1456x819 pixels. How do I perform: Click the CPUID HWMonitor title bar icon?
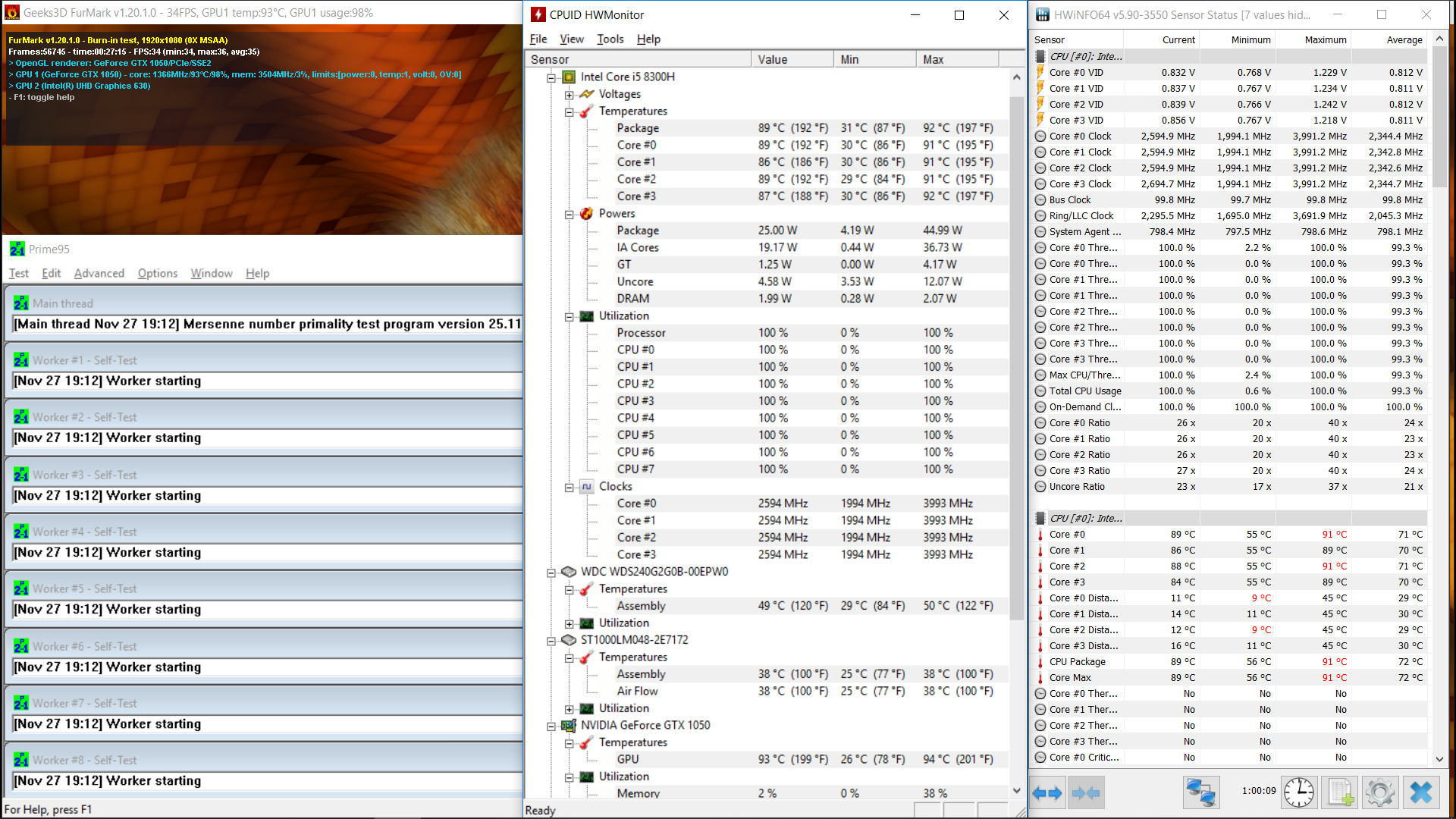(x=538, y=14)
